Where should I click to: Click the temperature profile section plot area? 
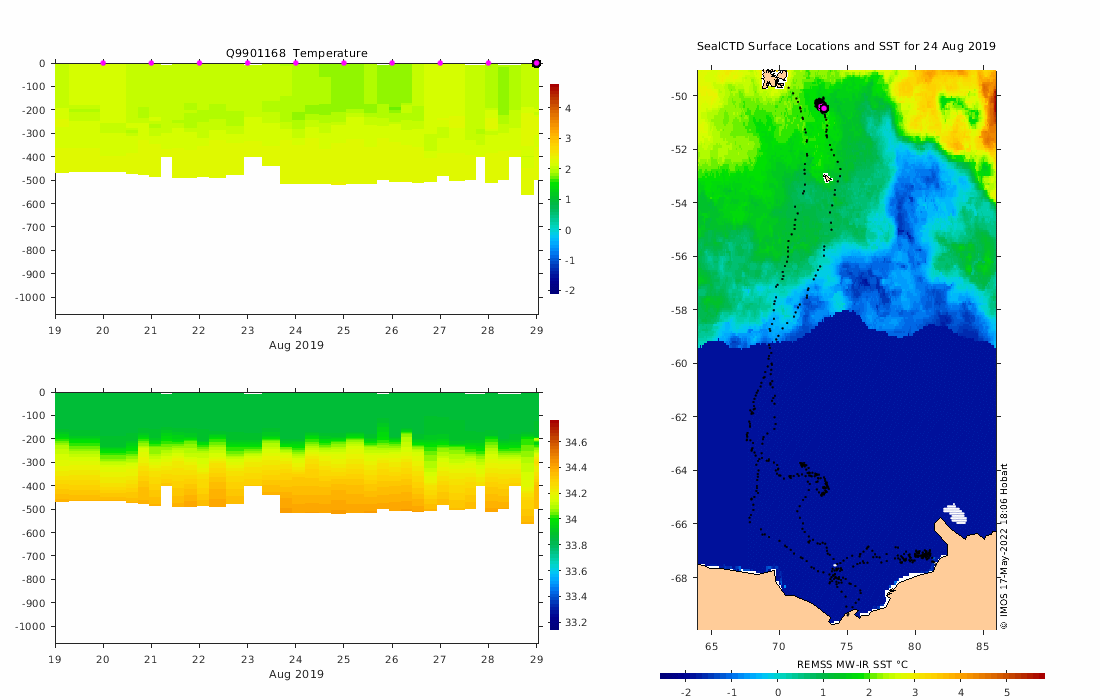tap(297, 189)
